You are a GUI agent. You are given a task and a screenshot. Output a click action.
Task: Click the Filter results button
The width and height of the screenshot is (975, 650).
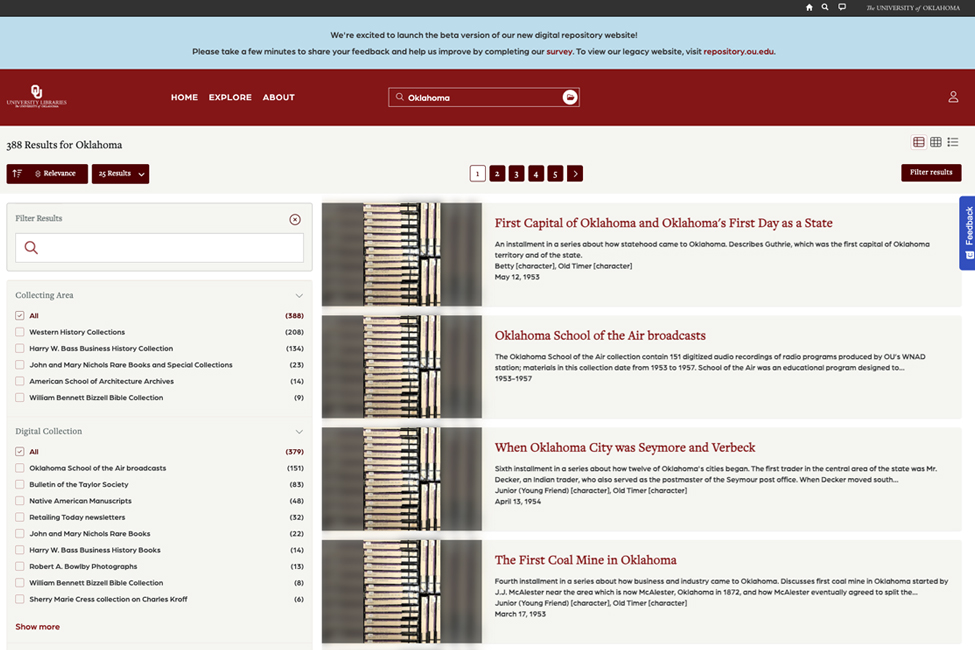click(930, 172)
